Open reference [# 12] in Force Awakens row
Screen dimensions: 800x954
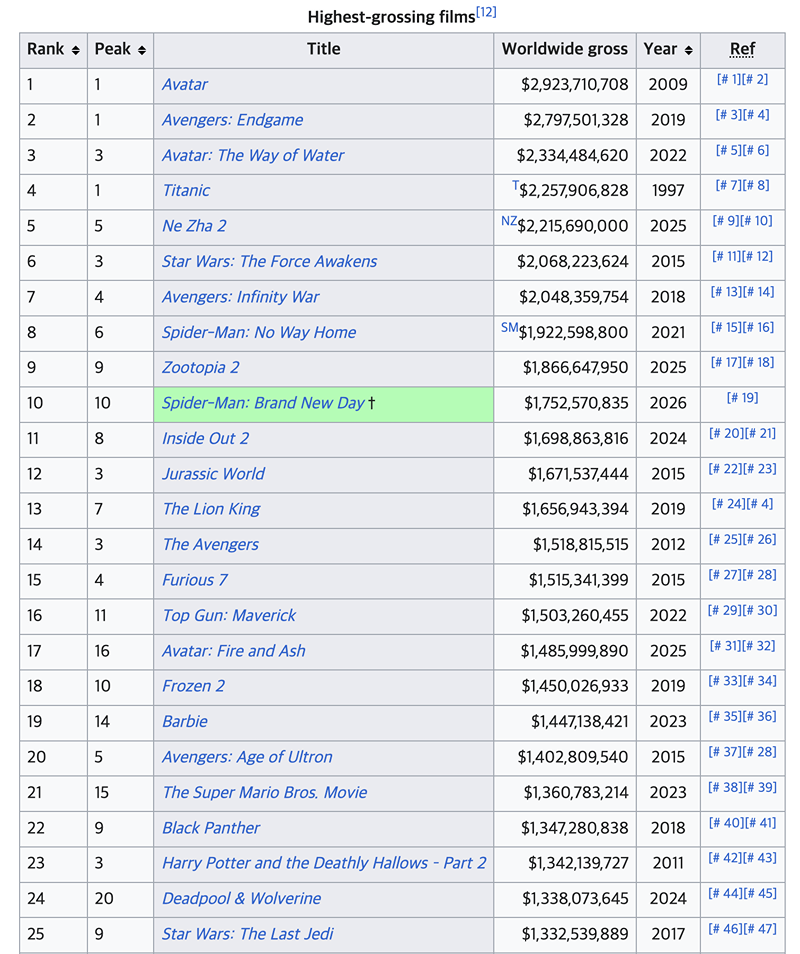[x=757, y=256]
